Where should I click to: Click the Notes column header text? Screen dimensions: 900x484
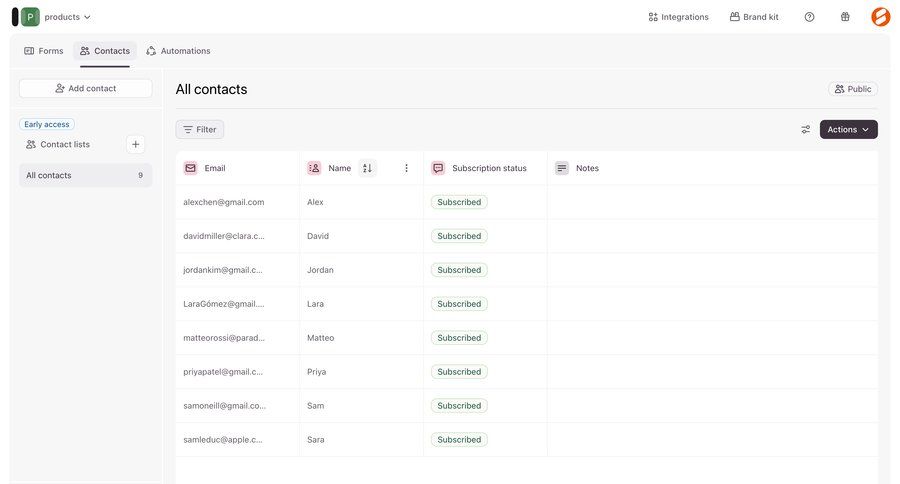587,168
